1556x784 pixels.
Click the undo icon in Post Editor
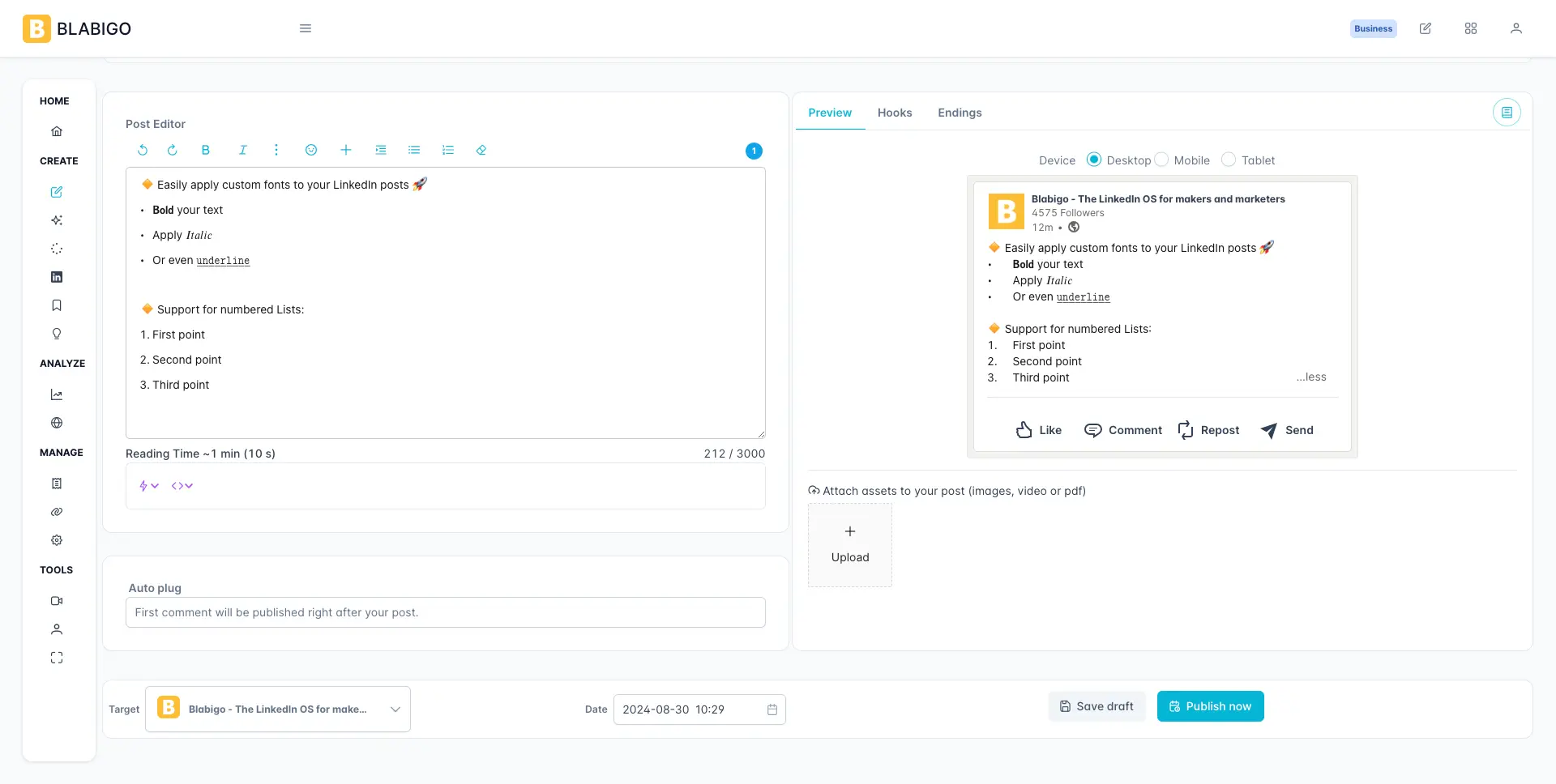[x=143, y=150]
